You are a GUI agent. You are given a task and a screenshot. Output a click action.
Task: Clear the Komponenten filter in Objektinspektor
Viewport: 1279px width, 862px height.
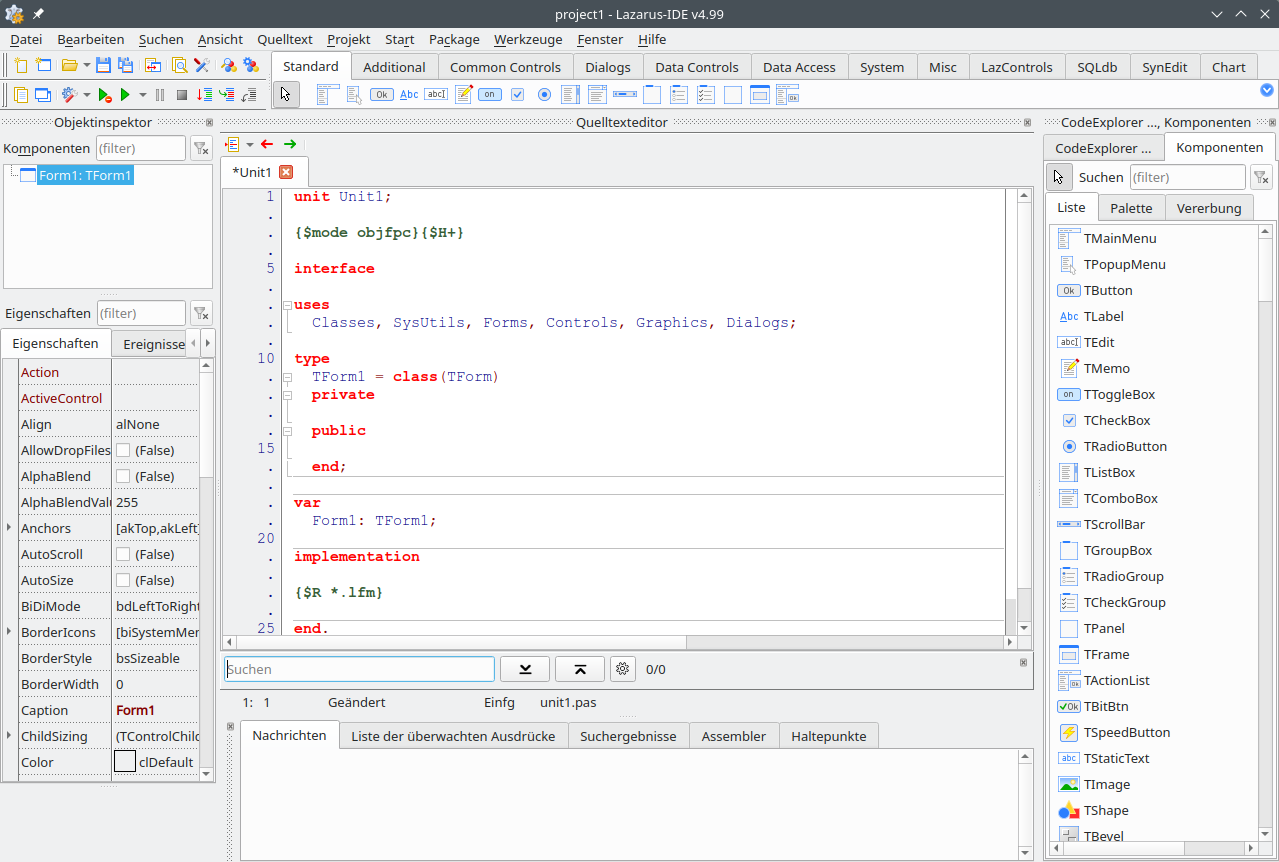coord(201,148)
